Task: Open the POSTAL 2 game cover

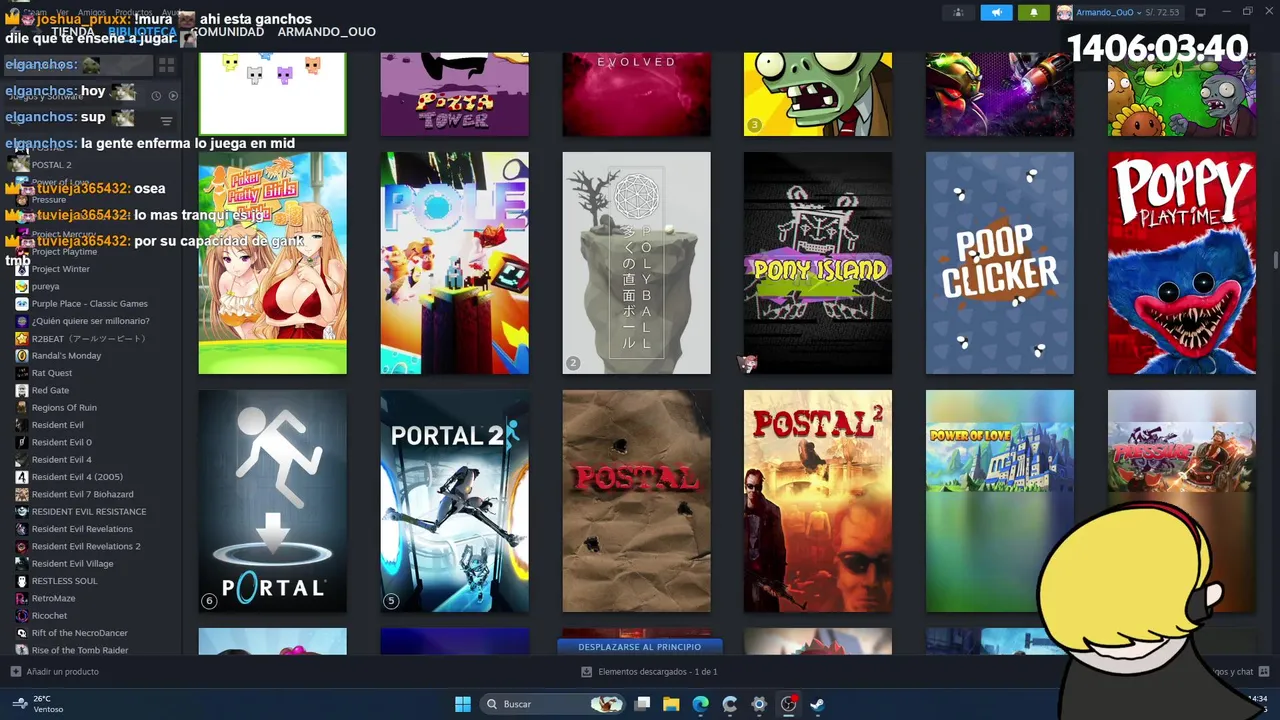Action: (x=818, y=501)
